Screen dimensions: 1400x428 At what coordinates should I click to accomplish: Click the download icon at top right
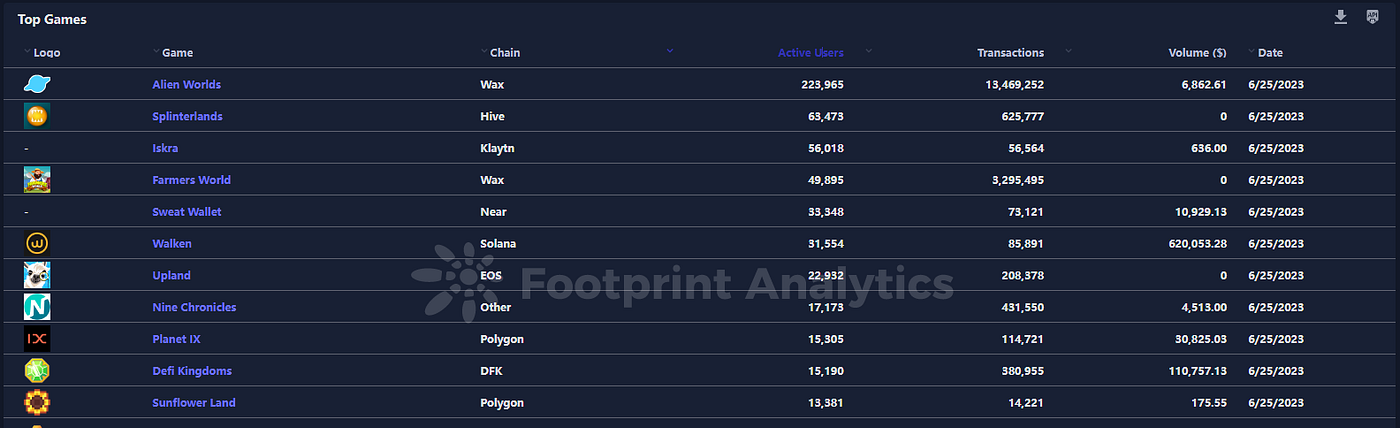1341,17
